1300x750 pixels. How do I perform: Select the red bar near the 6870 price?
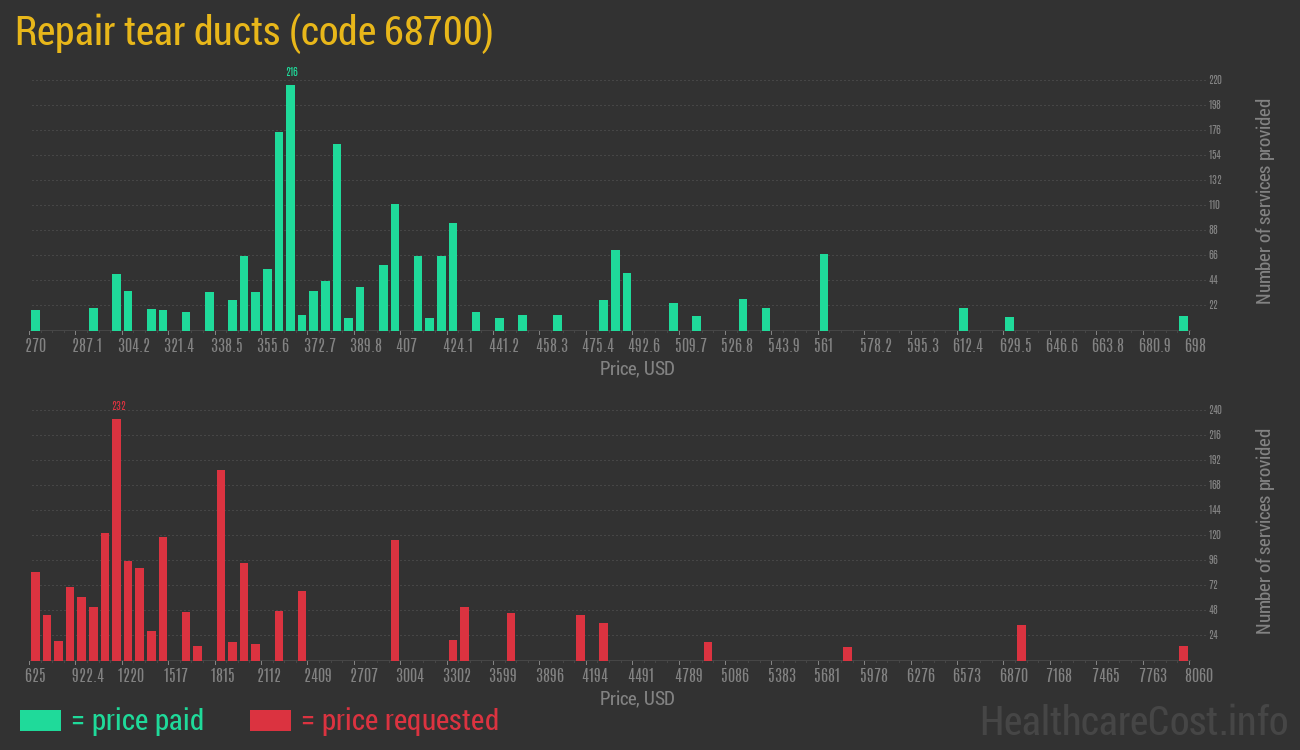pyautogui.click(x=1021, y=642)
